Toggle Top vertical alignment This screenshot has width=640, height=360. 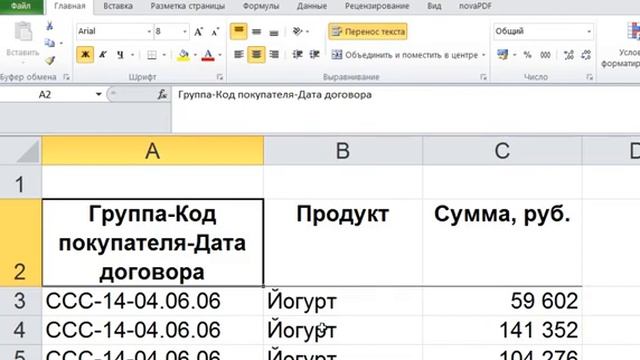(x=238, y=31)
